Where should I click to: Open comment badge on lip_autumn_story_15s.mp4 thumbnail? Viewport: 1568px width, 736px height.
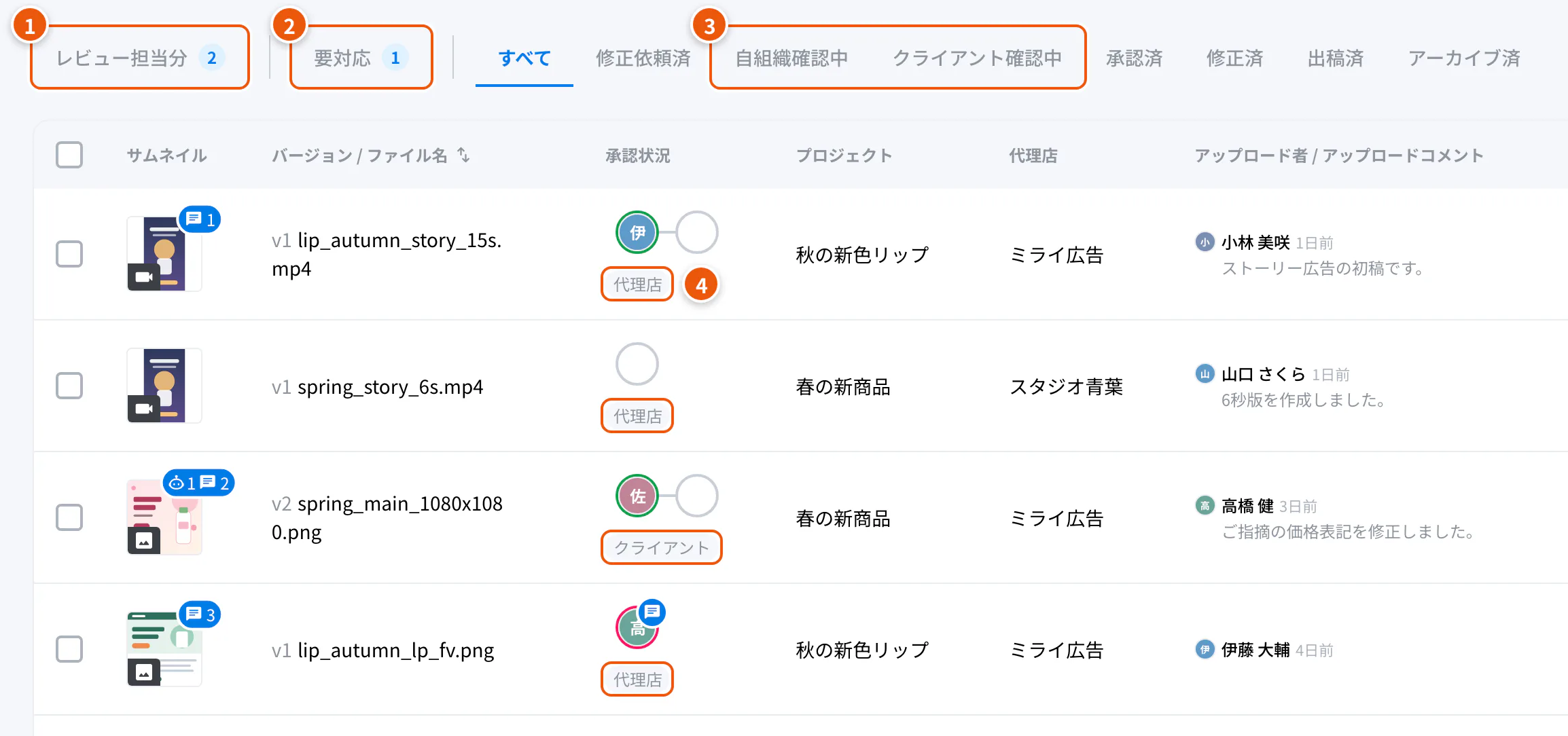200,219
